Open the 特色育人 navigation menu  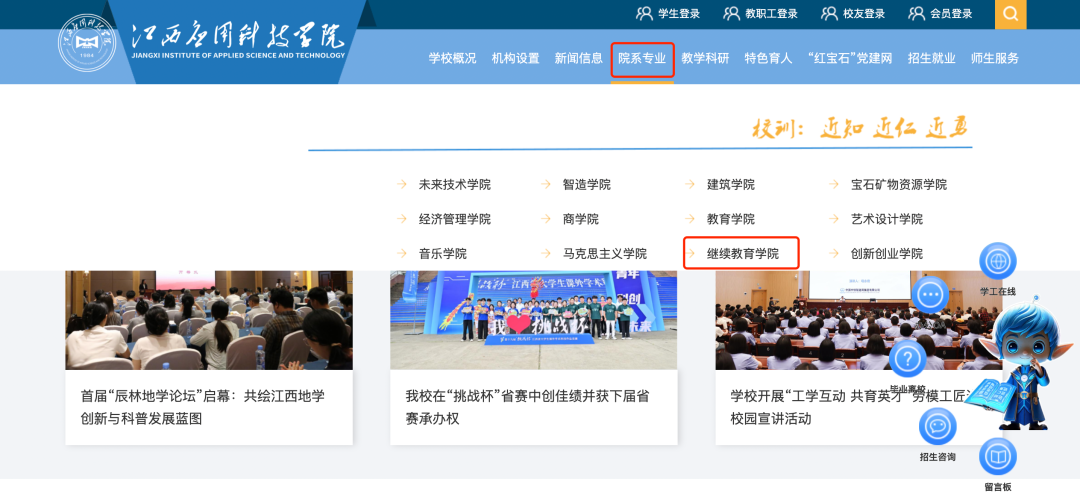click(x=768, y=59)
